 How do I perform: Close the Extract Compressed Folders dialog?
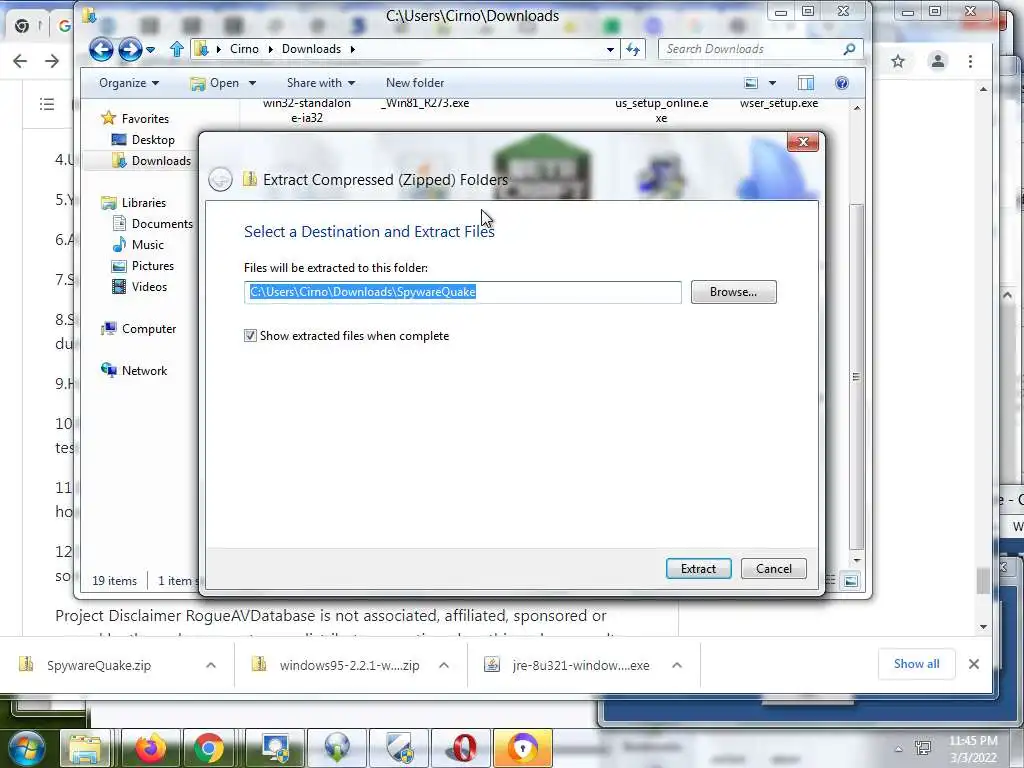803,142
